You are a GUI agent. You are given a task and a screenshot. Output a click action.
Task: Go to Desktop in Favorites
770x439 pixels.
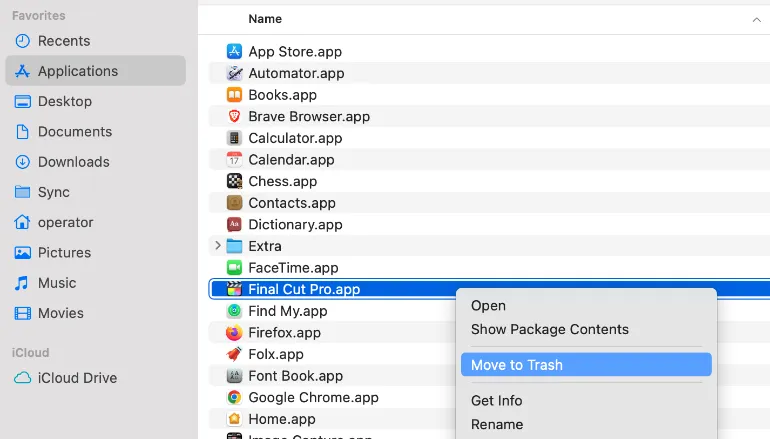pyautogui.click(x=65, y=101)
